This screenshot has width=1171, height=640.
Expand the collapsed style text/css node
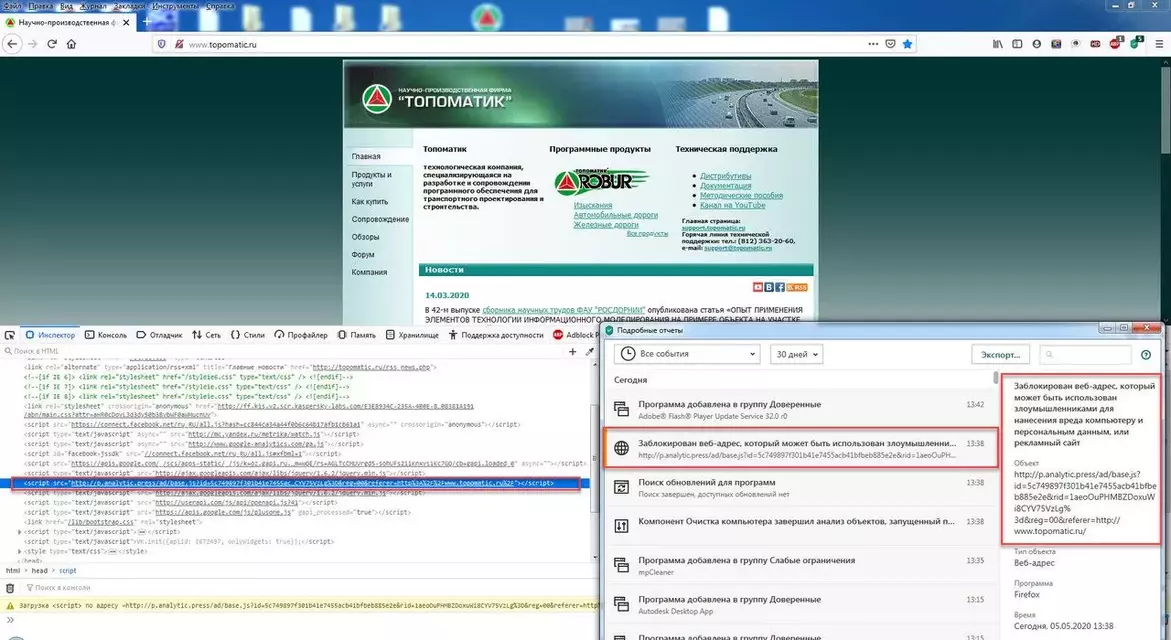pos(19,551)
